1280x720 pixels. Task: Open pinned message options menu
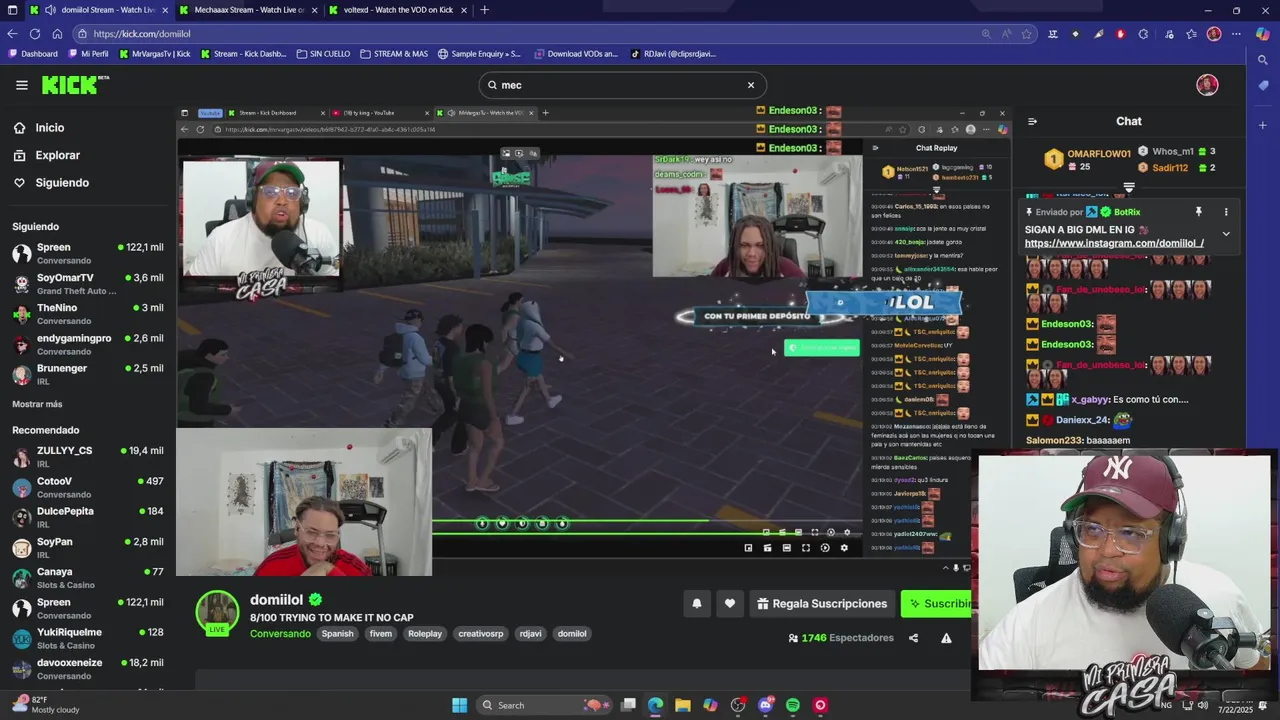pos(1226,212)
